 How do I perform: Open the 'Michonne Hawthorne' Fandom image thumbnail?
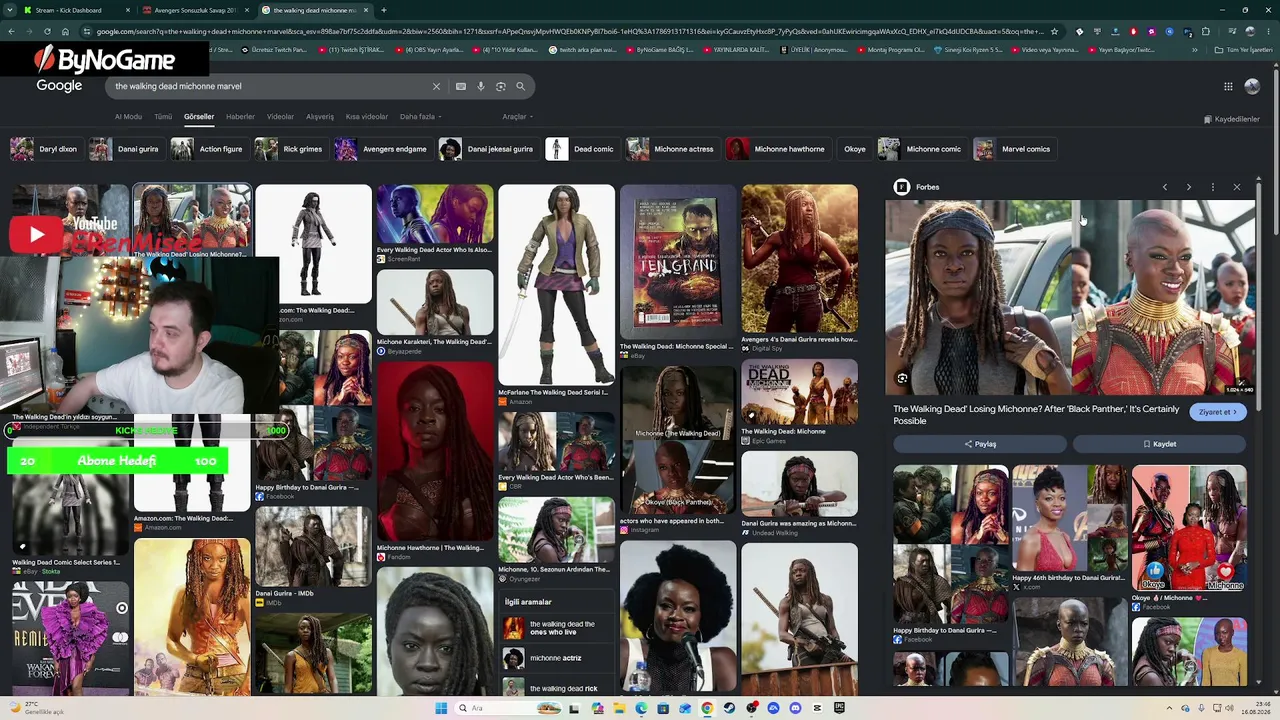pos(435,450)
